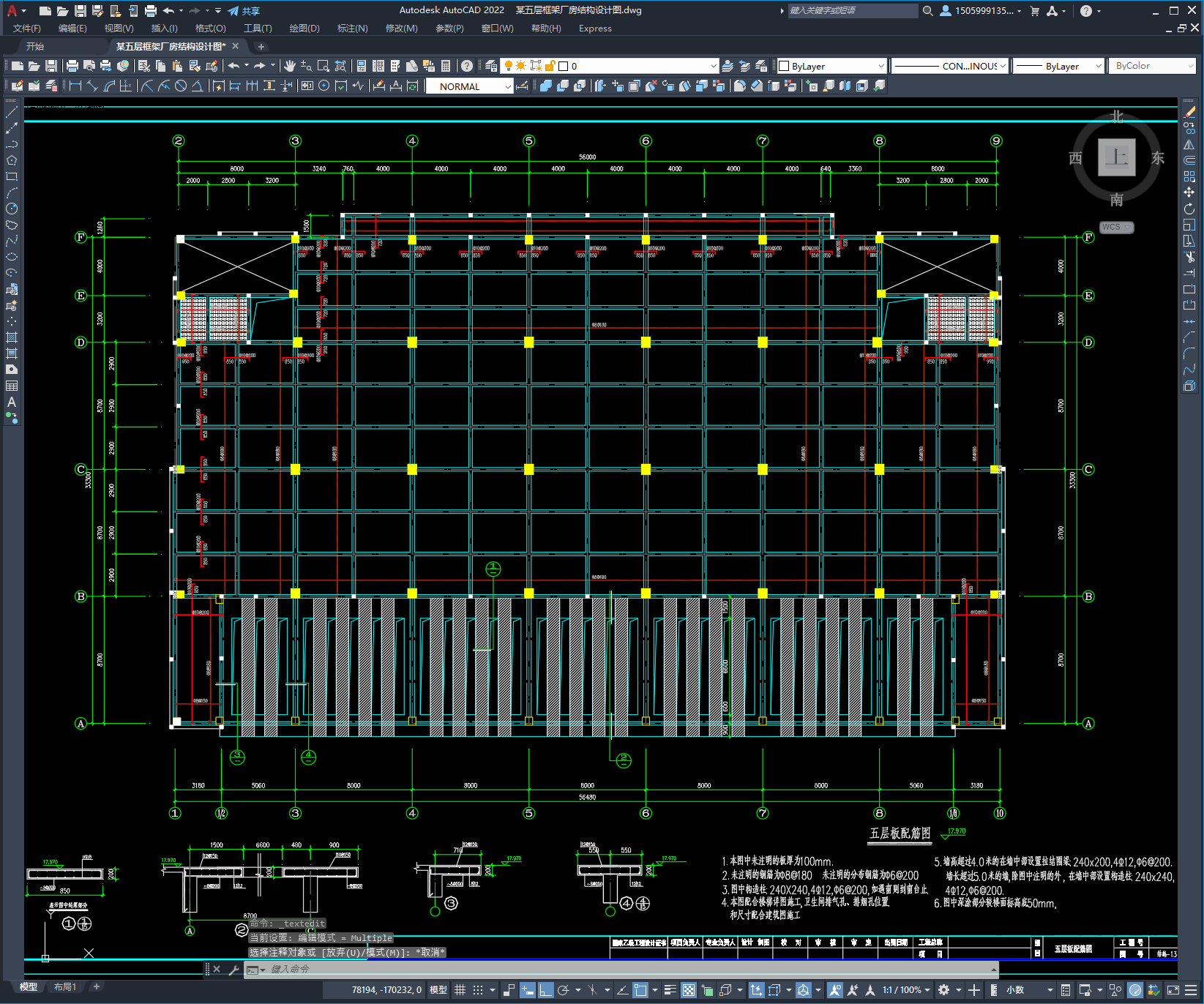This screenshot has height=1004, width=1204.
Task: Select the Diameter dimension tool
Action: pyautogui.click(x=181, y=86)
